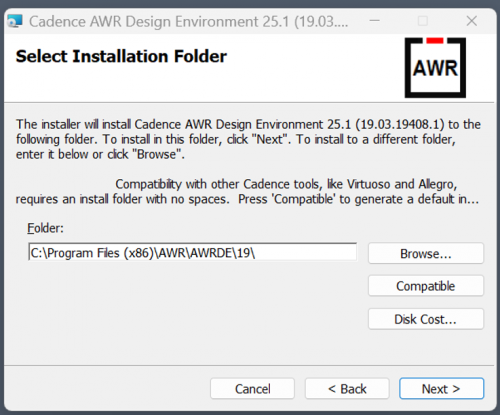
Task: Place cursor after AWRDE\19\ in the path
Action: coord(256,253)
